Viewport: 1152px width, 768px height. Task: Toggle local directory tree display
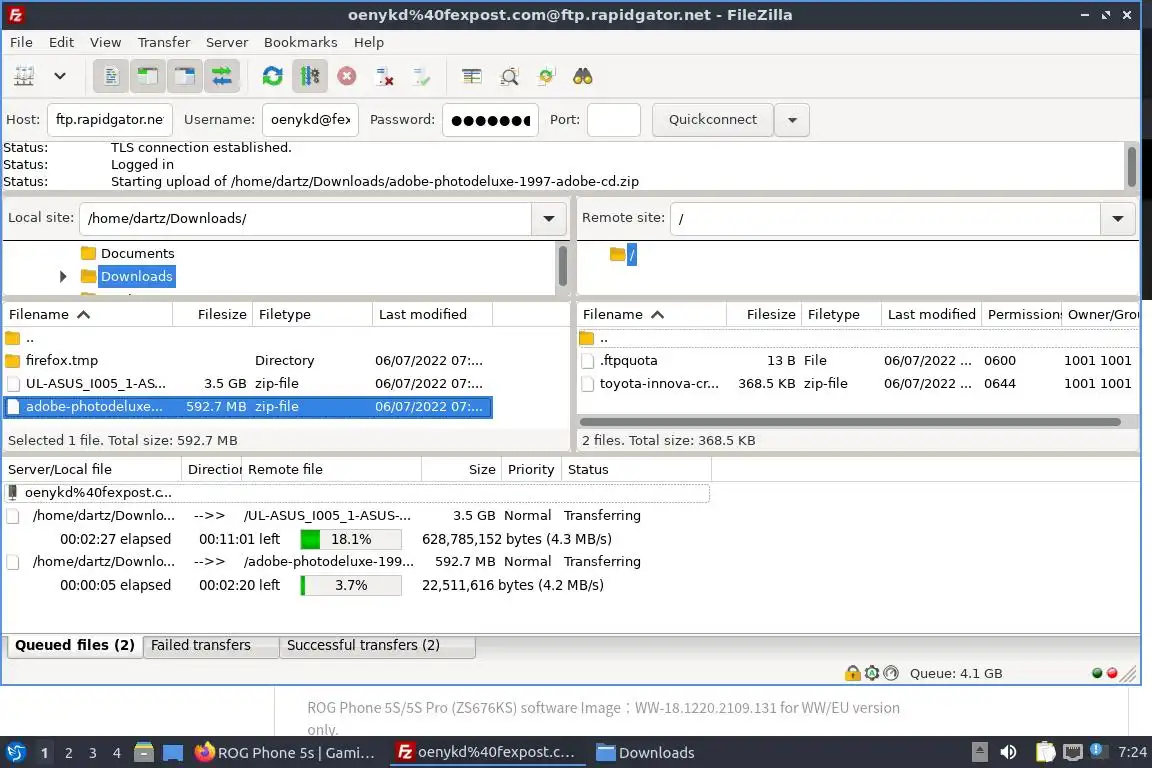coord(148,76)
